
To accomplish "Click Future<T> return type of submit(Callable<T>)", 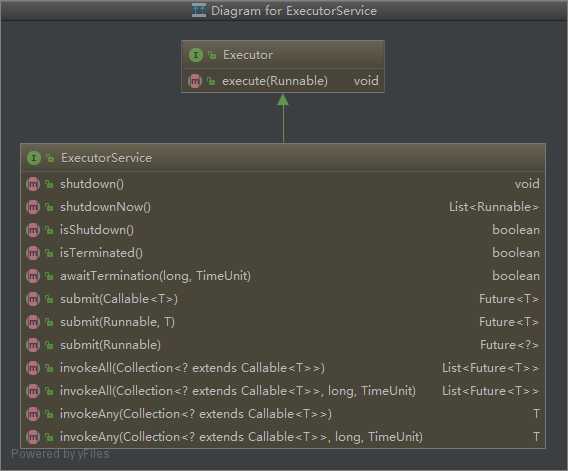I will [509, 299].
